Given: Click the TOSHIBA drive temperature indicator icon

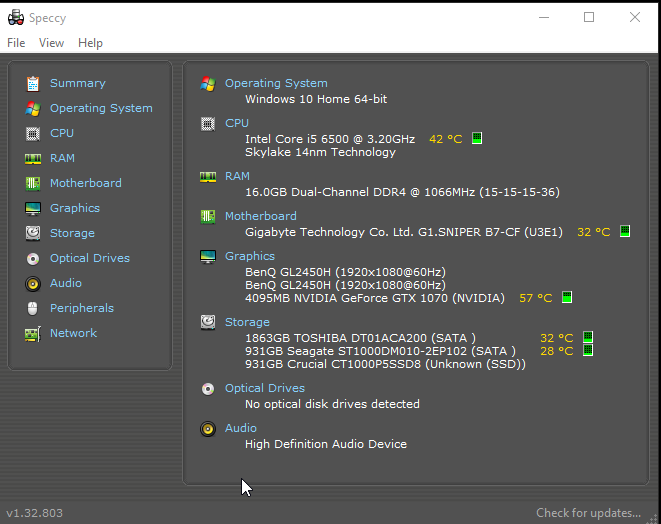Looking at the screenshot, I should 588,337.
